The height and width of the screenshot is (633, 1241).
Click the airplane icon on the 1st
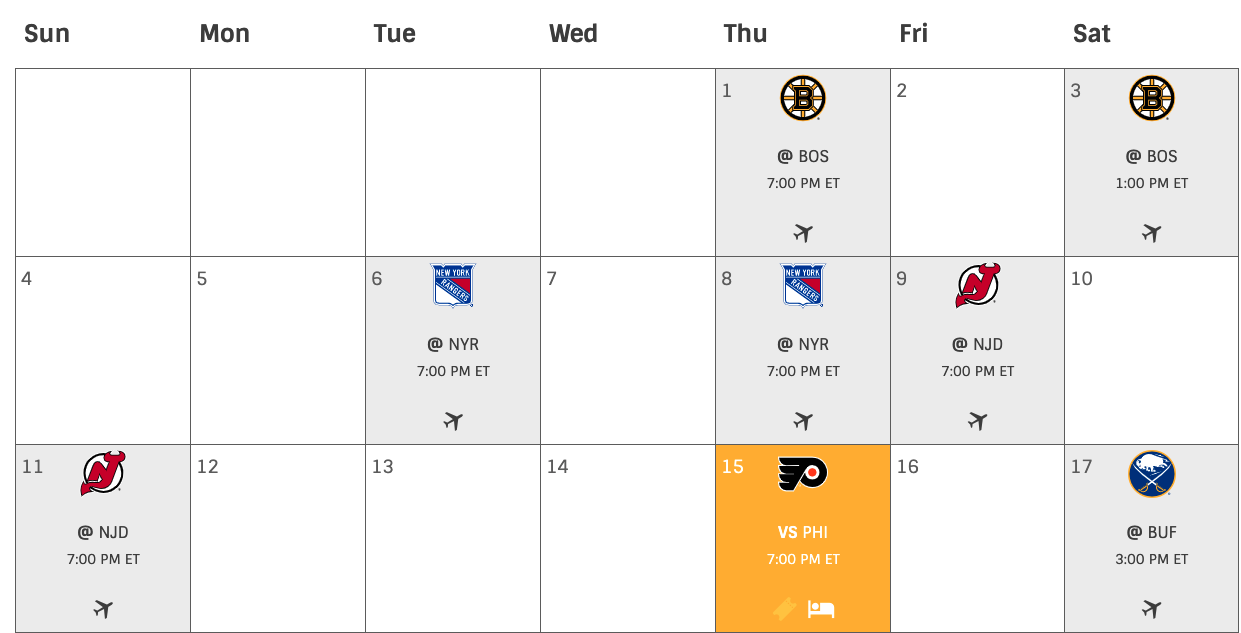[803, 233]
